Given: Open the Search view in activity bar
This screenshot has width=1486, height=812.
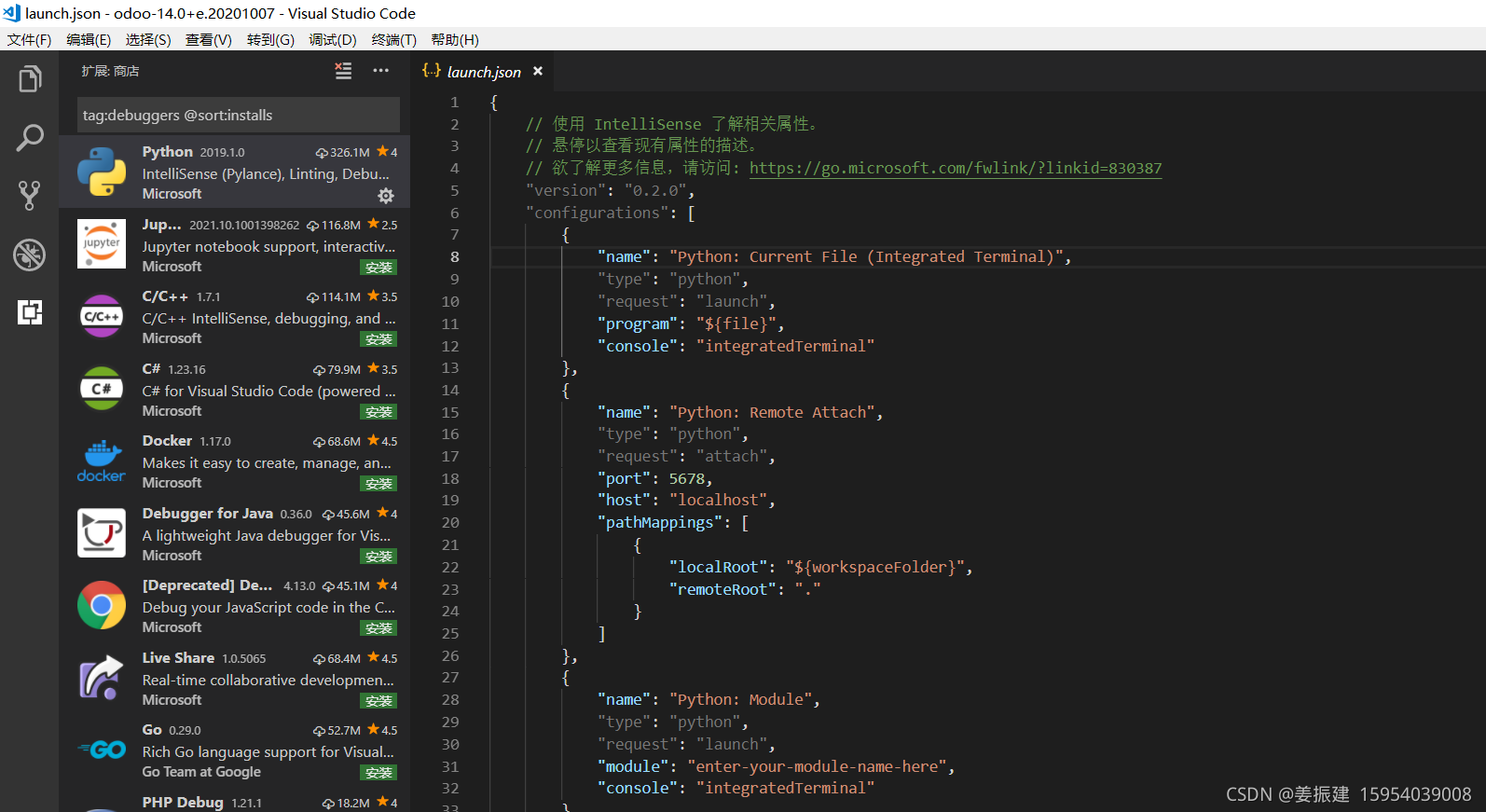Looking at the screenshot, I should pos(30,138).
